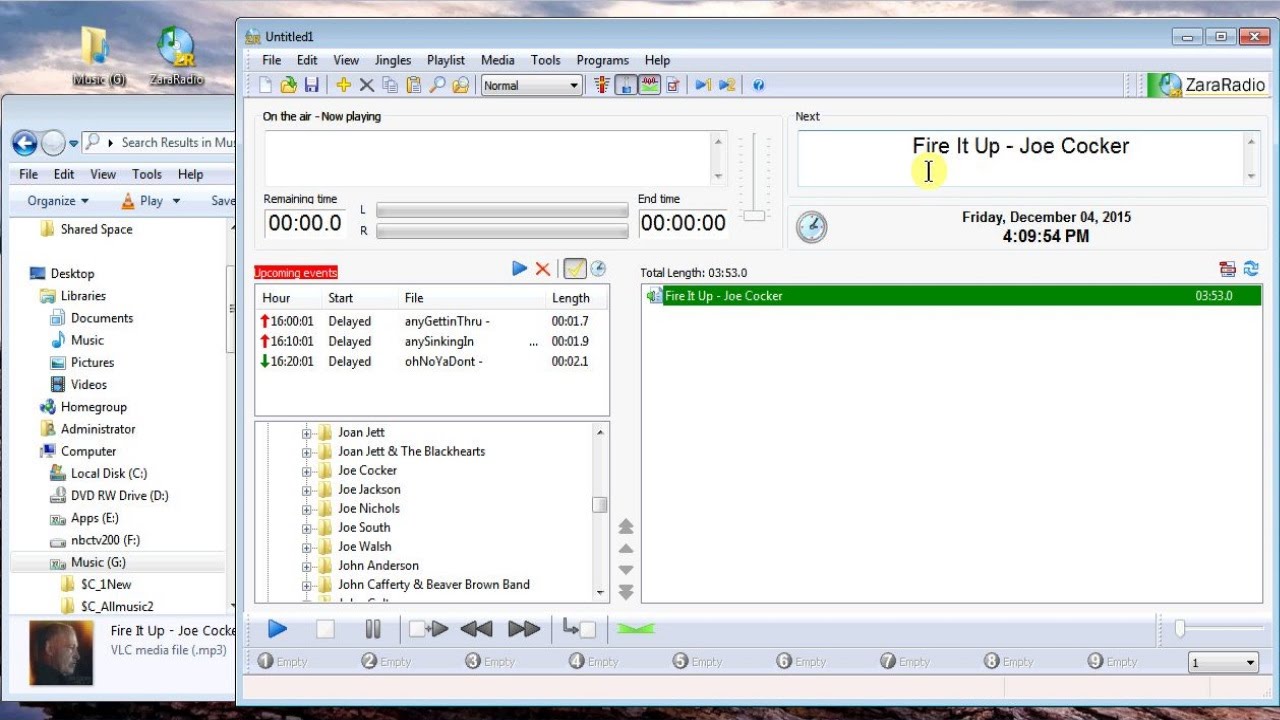
Task: Click the red playlist icon above track list
Action: click(x=1227, y=268)
